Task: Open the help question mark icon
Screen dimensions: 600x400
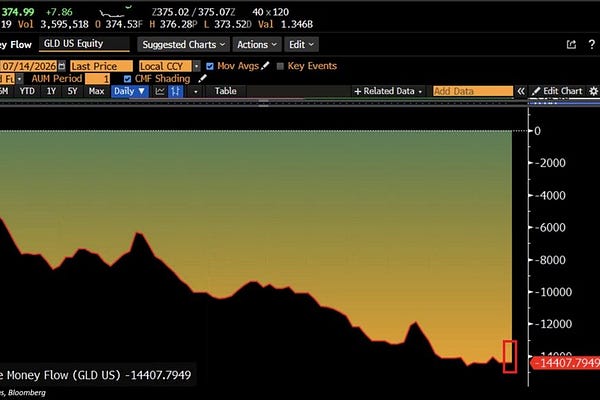Action: (591, 44)
